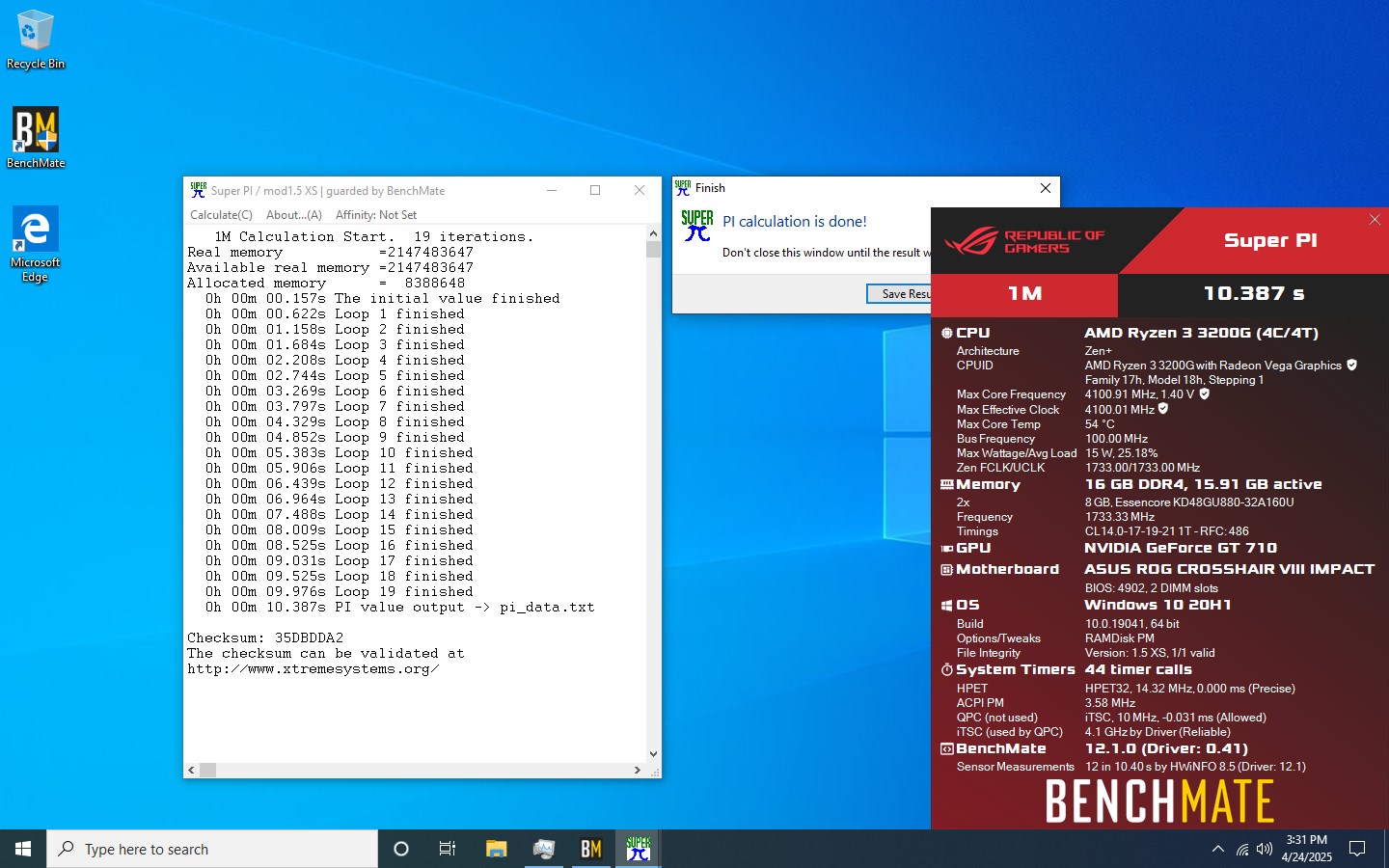Click the 10.387 s result time
Viewport: 1389px width, 868px height.
tap(1253, 293)
